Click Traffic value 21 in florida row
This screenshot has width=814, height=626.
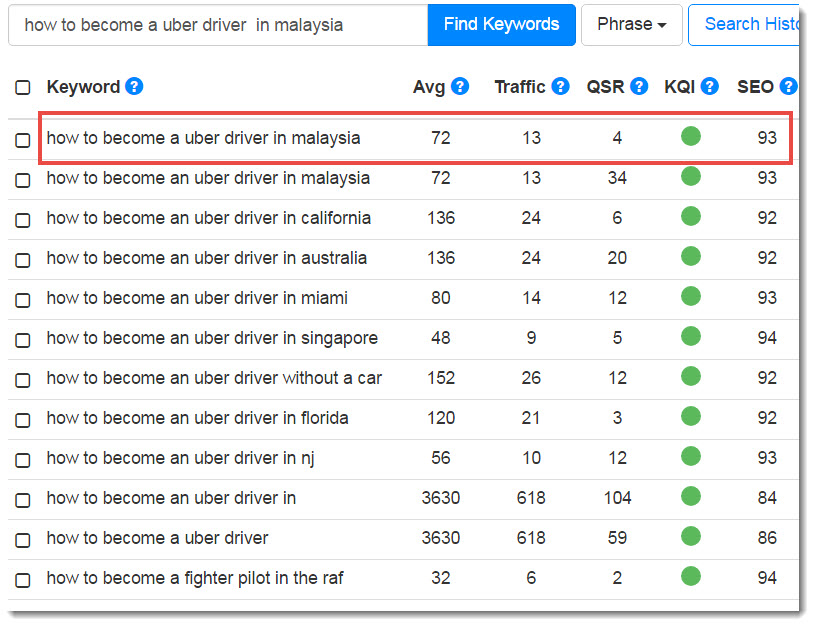(x=531, y=418)
